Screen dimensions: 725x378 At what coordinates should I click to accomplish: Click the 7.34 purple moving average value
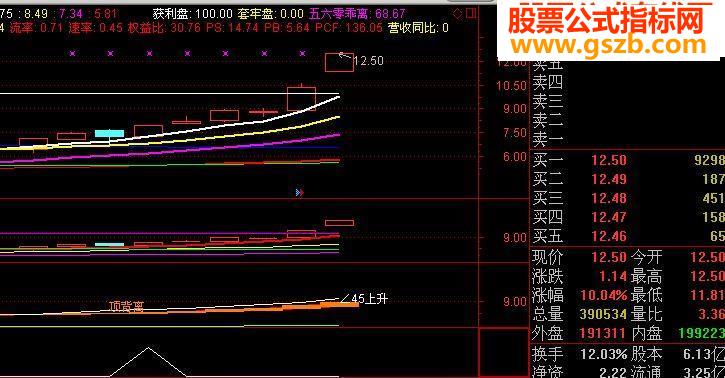point(71,14)
